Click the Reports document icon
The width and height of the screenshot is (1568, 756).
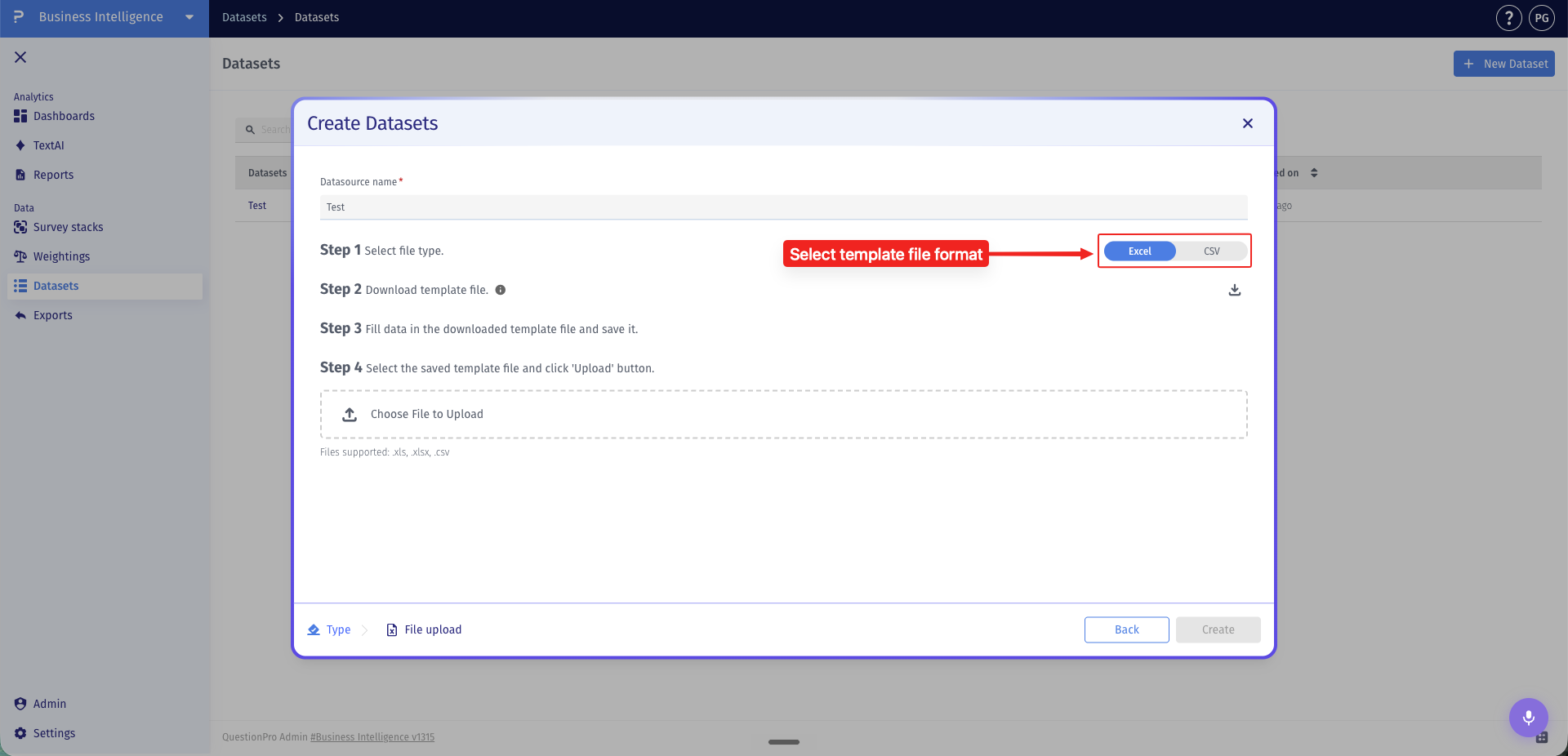[20, 175]
